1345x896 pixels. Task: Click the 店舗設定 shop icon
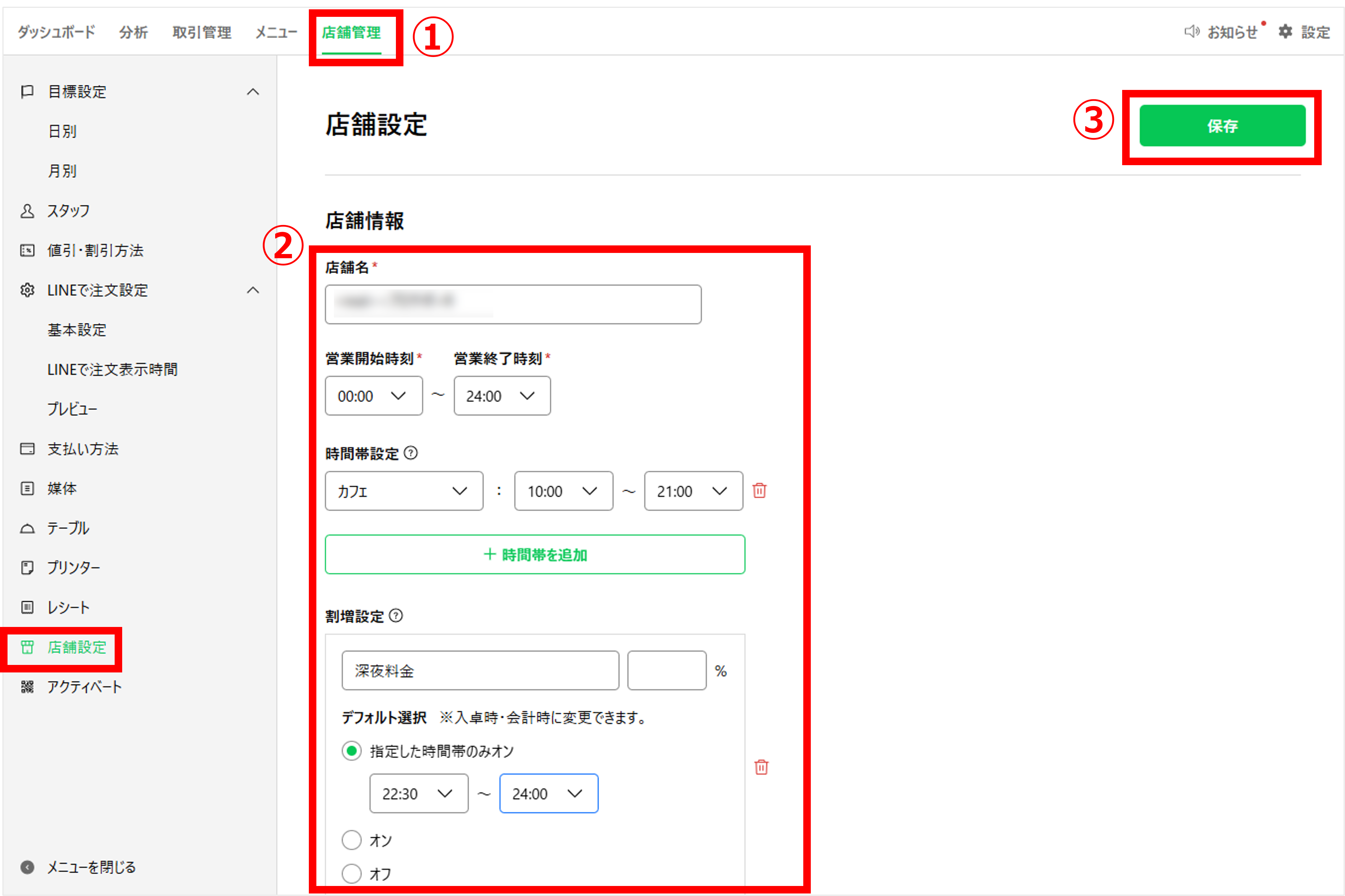[27, 647]
